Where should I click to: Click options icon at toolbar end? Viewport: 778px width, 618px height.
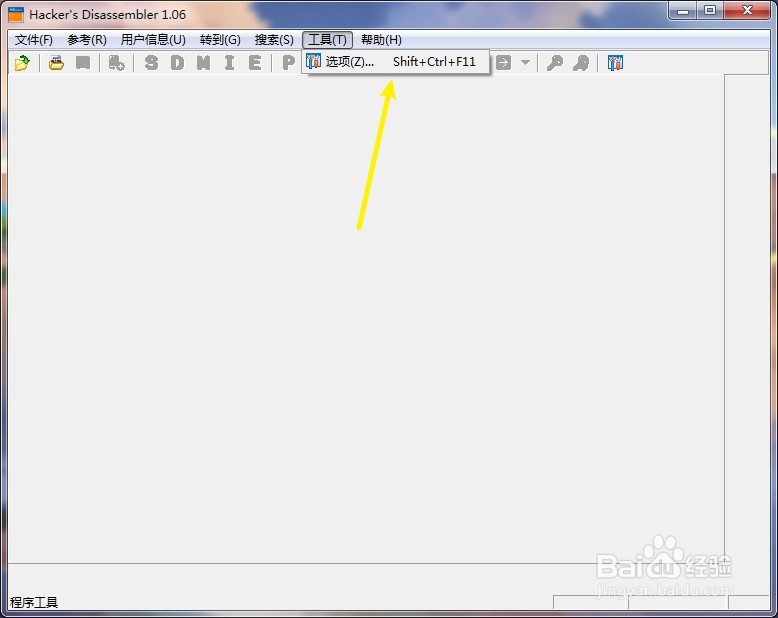click(x=615, y=63)
